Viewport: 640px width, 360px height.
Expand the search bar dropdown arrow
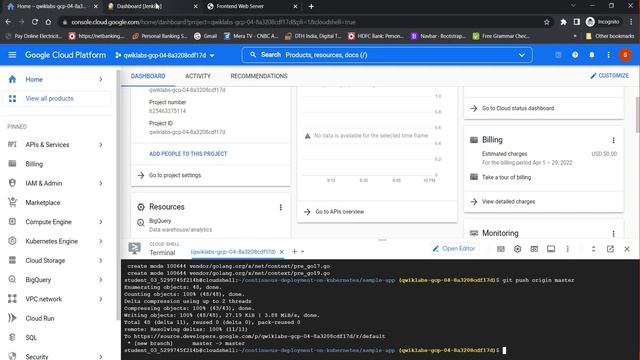tap(522, 55)
